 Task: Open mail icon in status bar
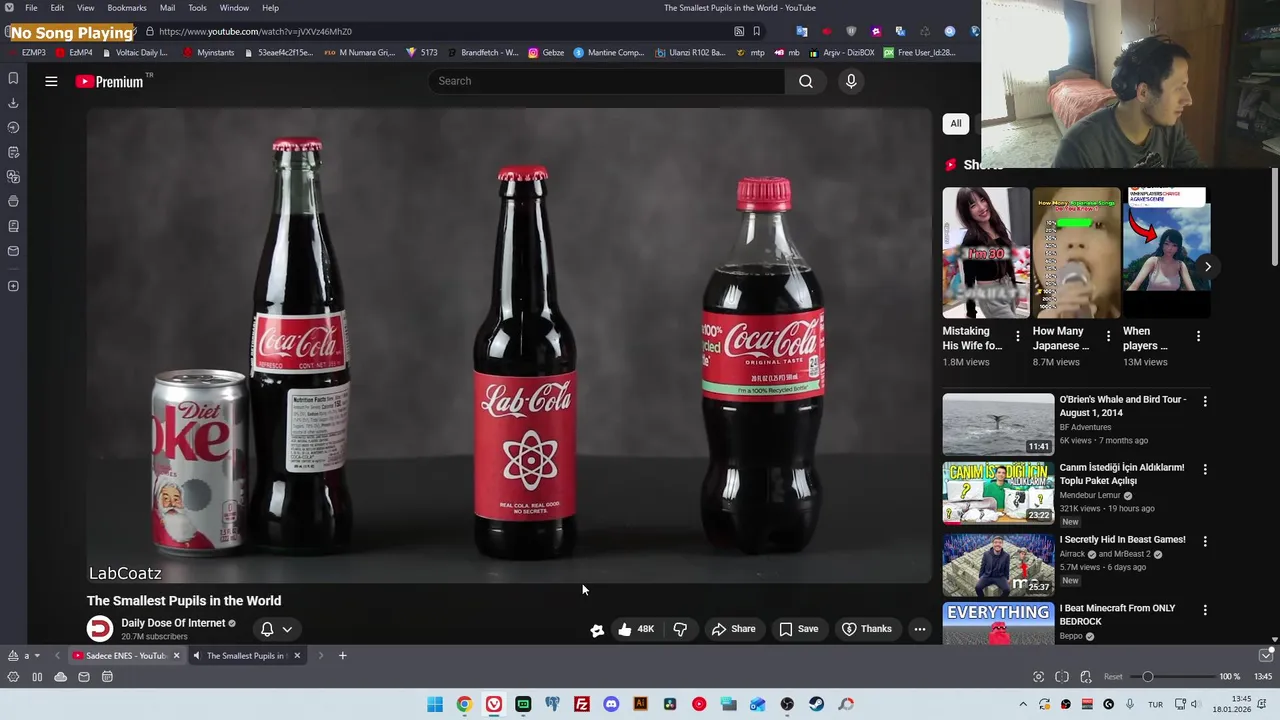[84, 677]
